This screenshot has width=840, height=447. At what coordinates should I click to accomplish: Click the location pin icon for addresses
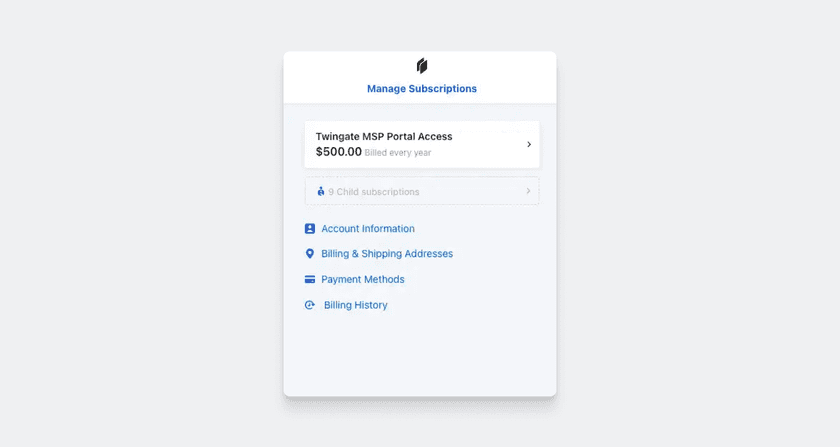pyautogui.click(x=310, y=254)
